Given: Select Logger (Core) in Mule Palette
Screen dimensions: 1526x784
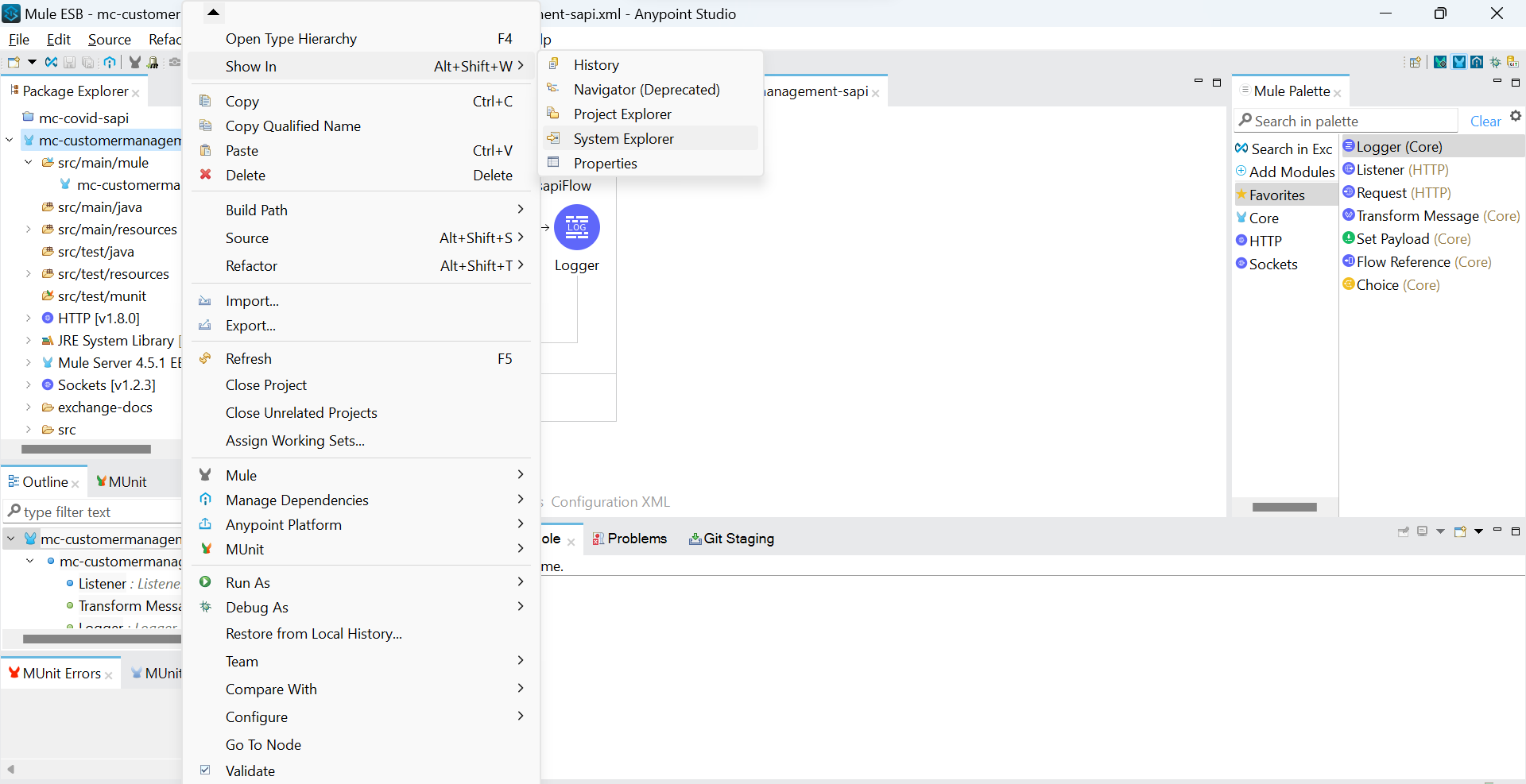Looking at the screenshot, I should tap(1398, 147).
